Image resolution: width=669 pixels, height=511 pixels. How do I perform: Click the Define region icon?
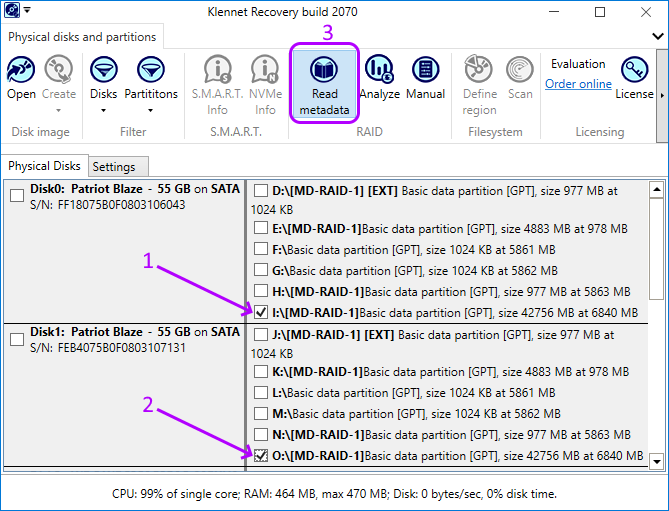point(479,69)
